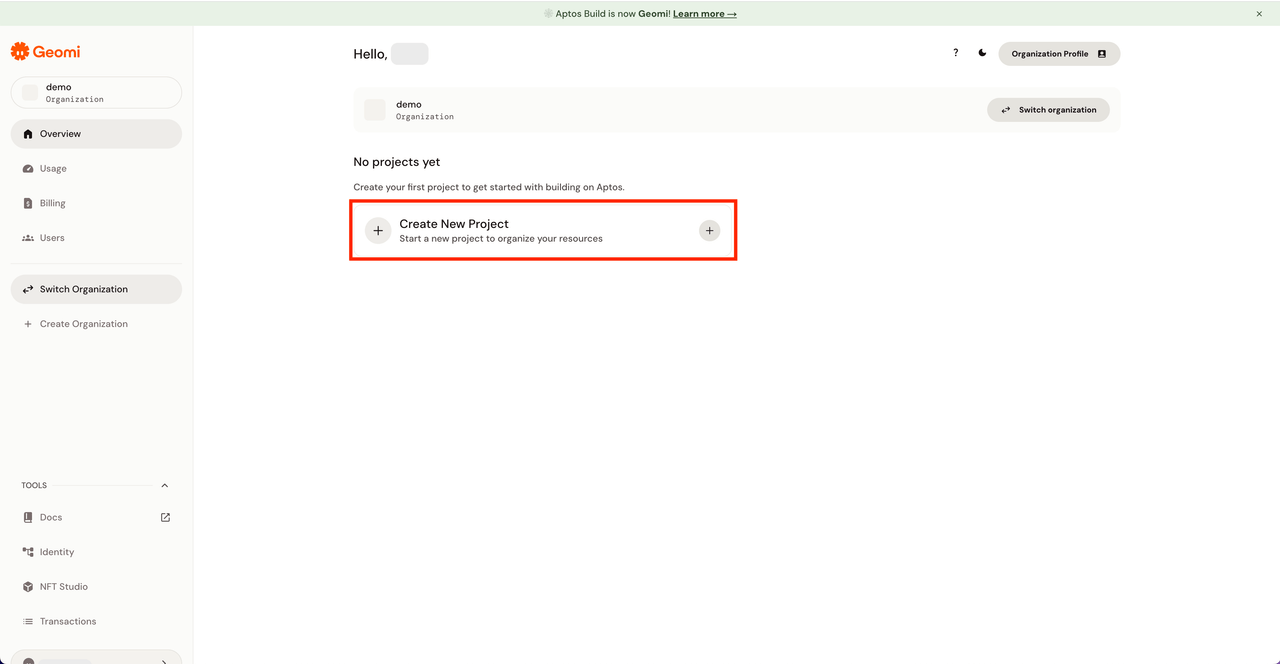Open the demo organization switcher card

(x=96, y=92)
